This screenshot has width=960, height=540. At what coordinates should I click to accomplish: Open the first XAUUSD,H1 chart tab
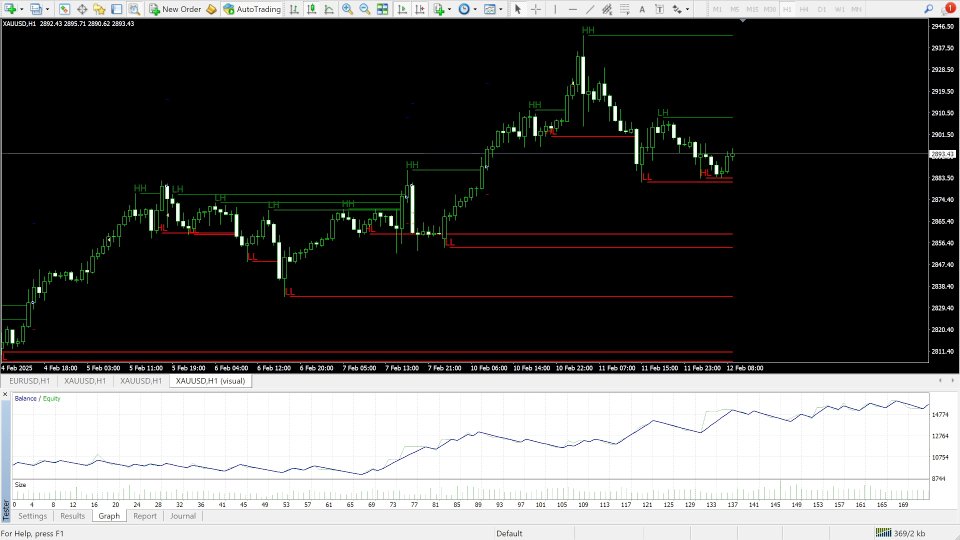pyautogui.click(x=84, y=381)
